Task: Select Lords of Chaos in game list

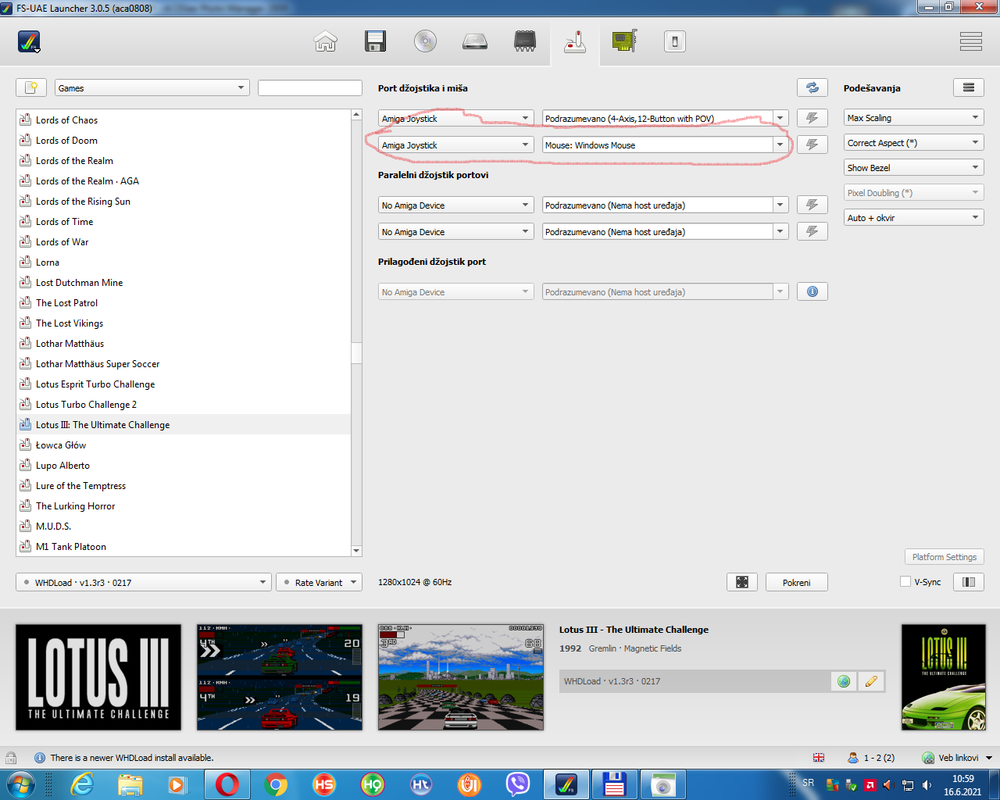Action: [x=184, y=120]
